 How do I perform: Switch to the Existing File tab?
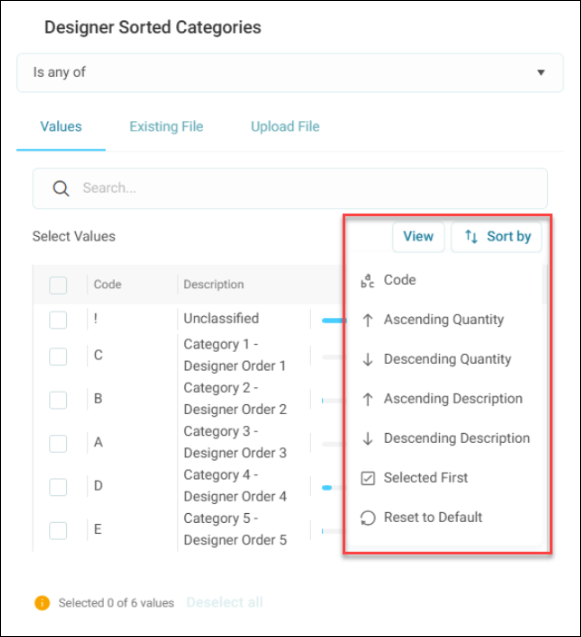[x=166, y=127]
